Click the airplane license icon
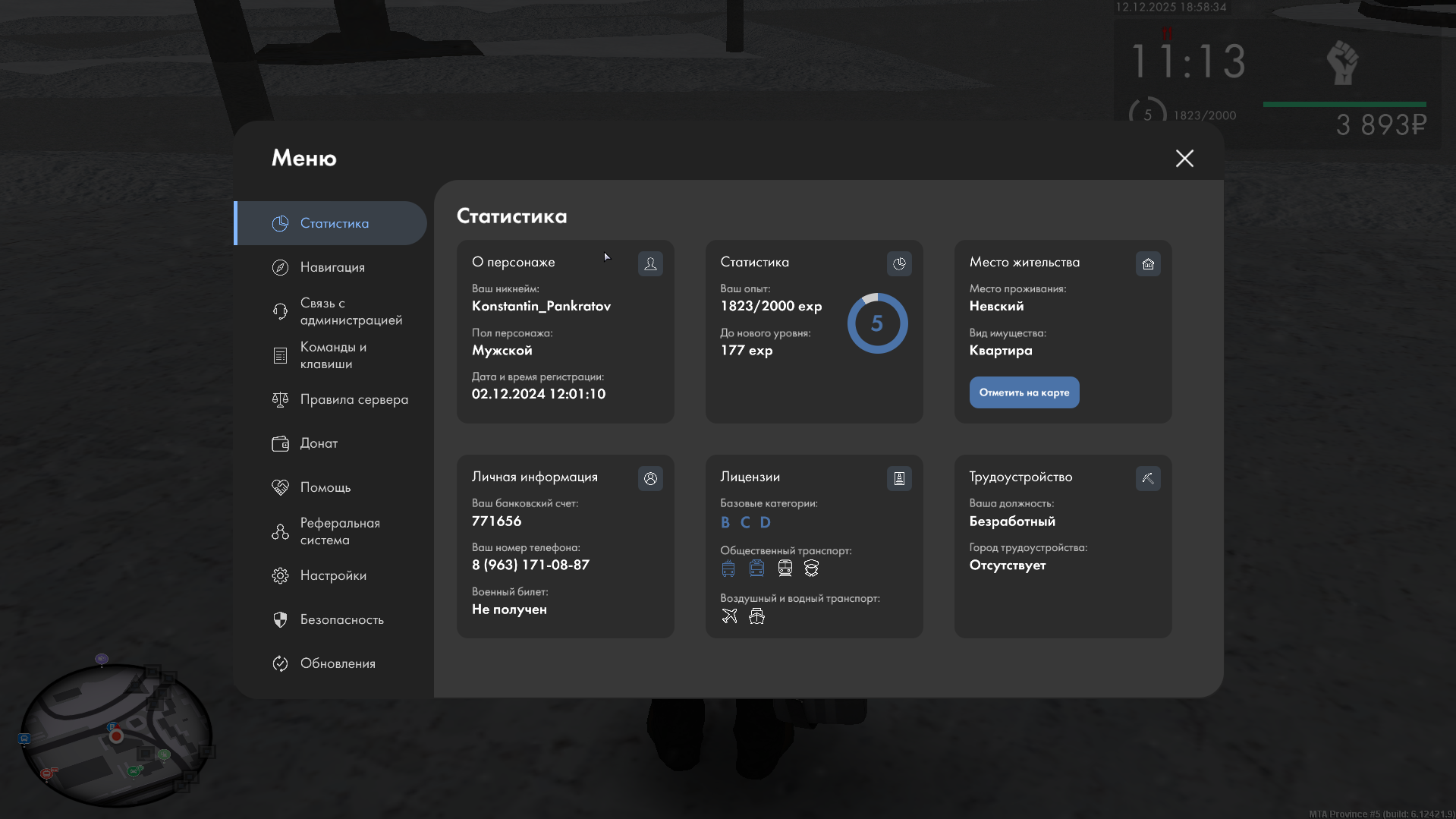Image resolution: width=1456 pixels, height=819 pixels. 729,616
